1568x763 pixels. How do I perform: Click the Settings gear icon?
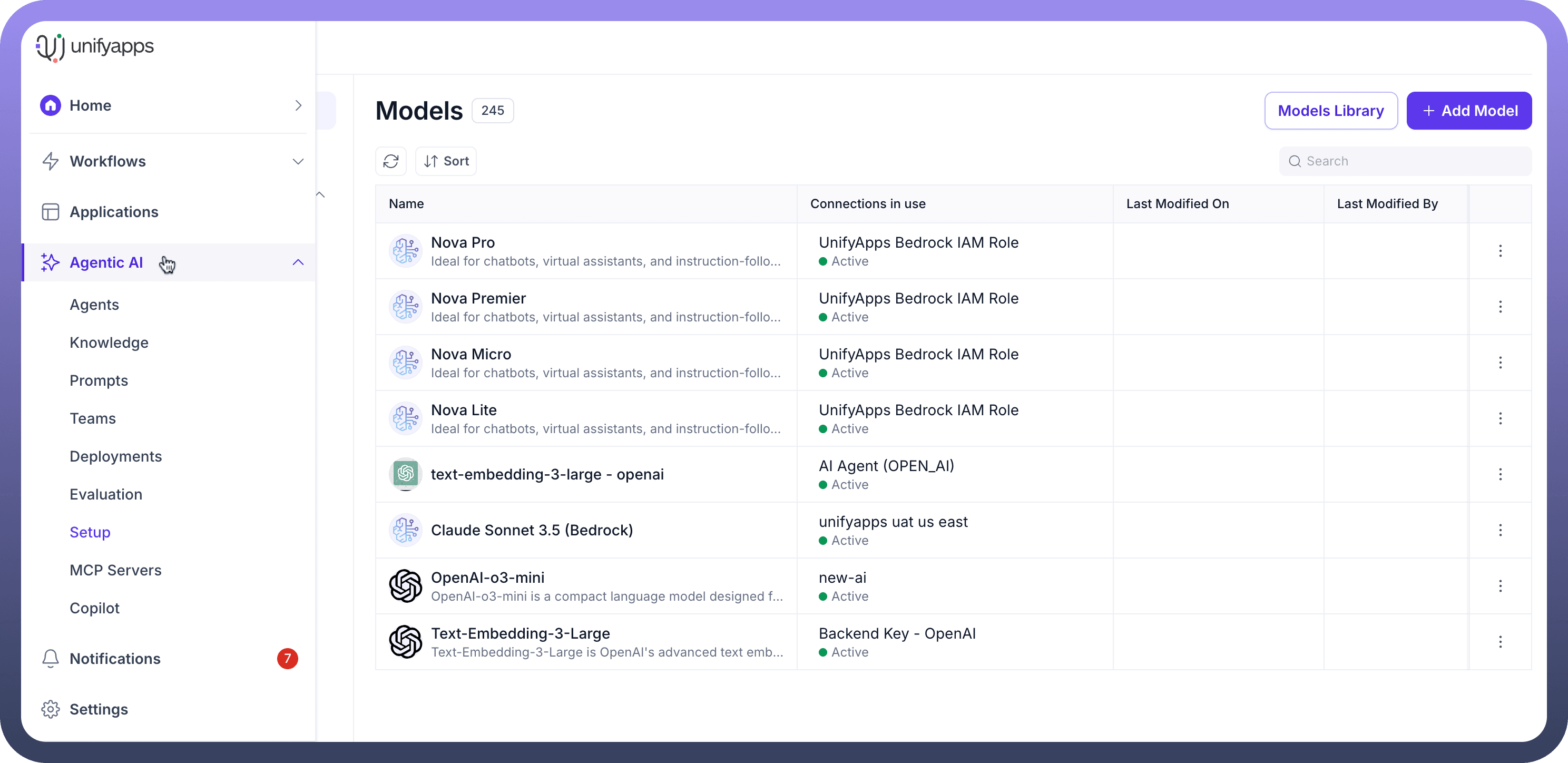[x=51, y=709]
